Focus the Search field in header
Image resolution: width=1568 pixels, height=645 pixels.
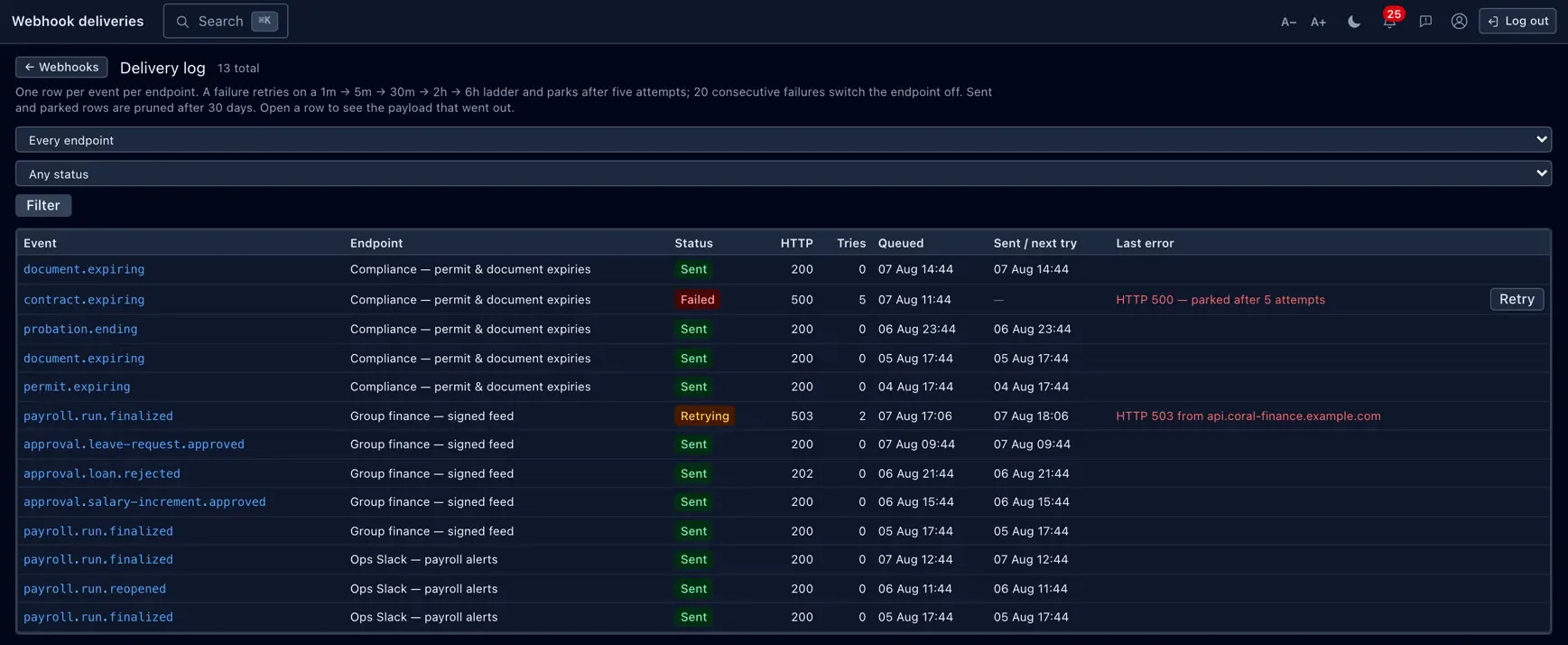226,21
